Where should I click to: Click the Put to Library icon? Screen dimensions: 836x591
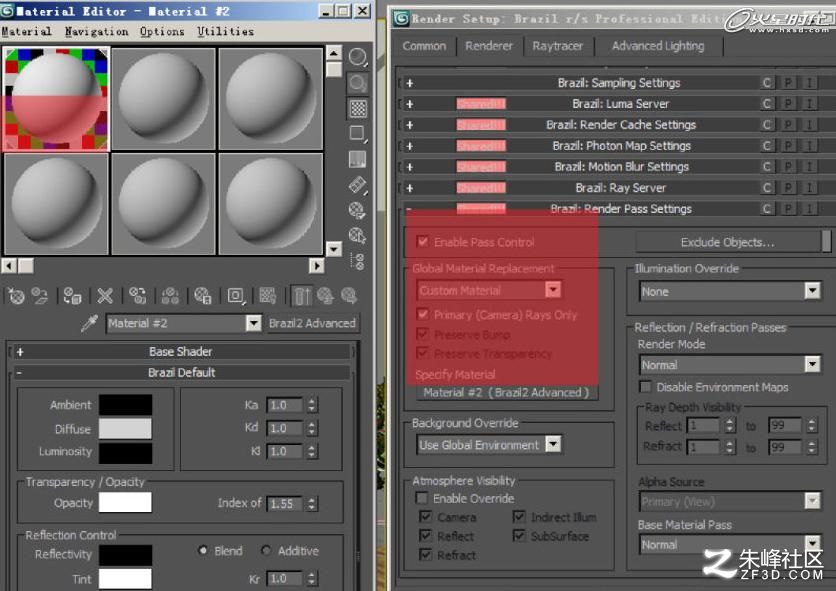pyautogui.click(x=203, y=296)
